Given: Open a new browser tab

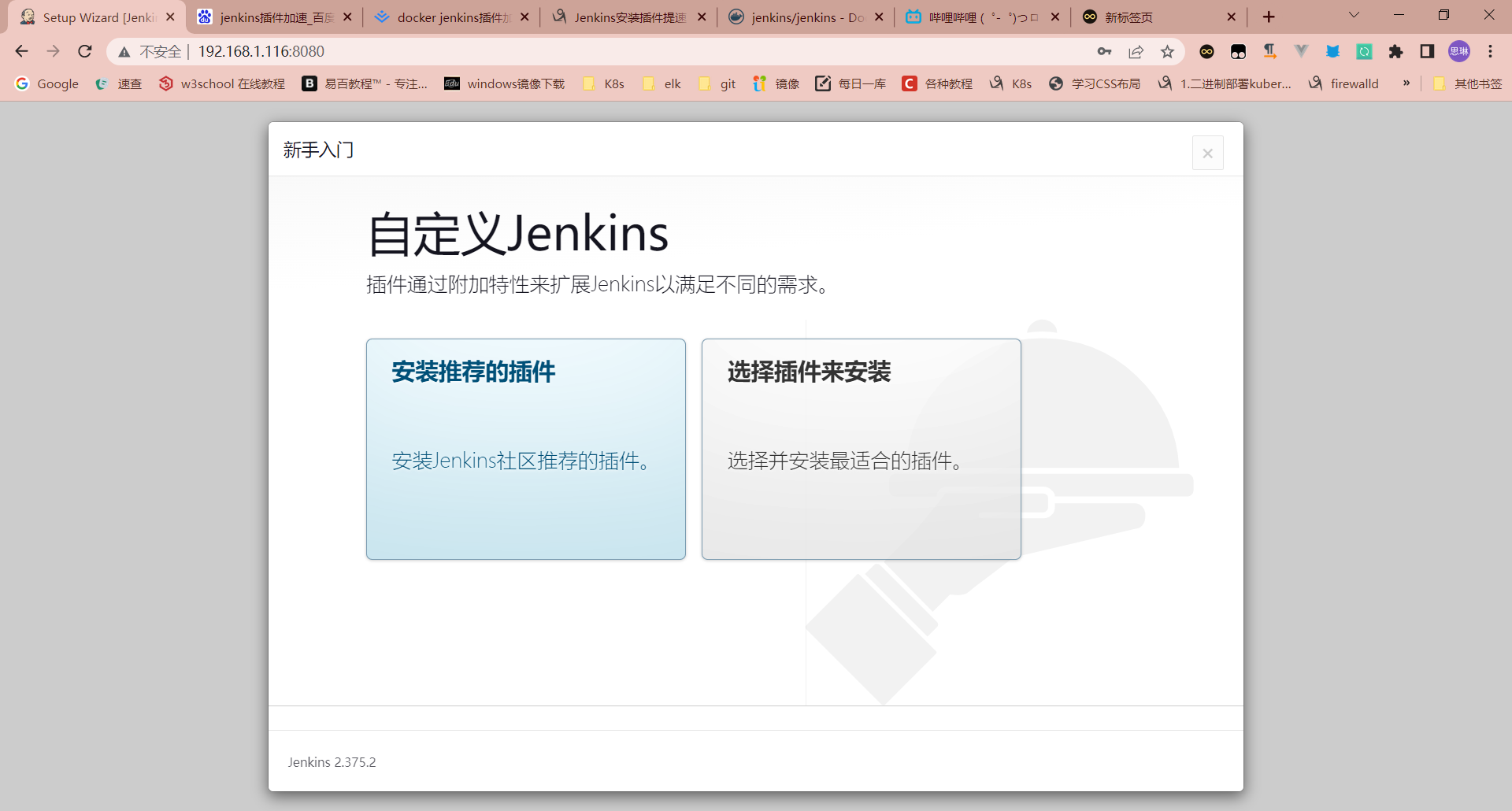Looking at the screenshot, I should click(1269, 17).
